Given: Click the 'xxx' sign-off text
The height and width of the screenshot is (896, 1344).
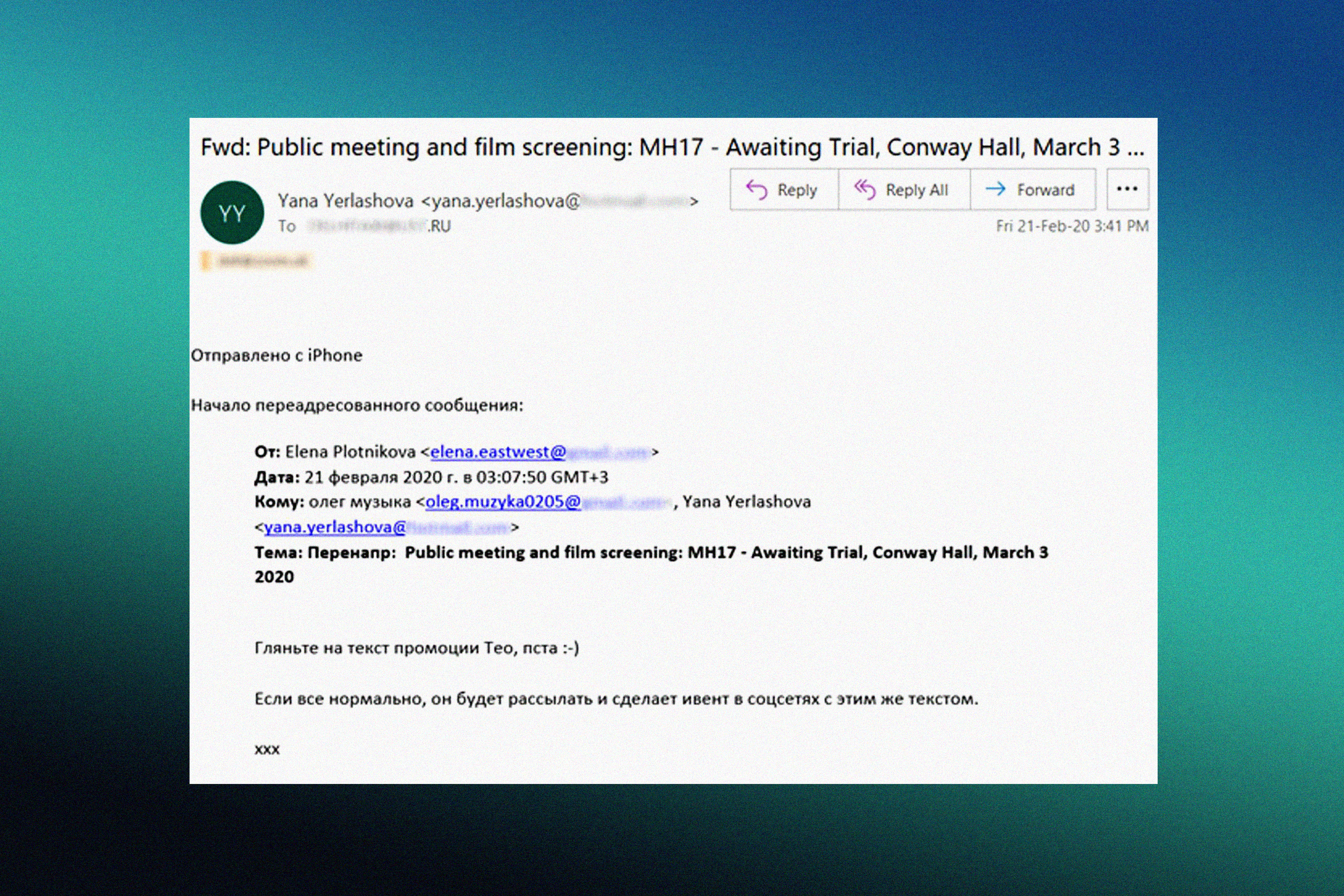Looking at the screenshot, I should [267, 749].
